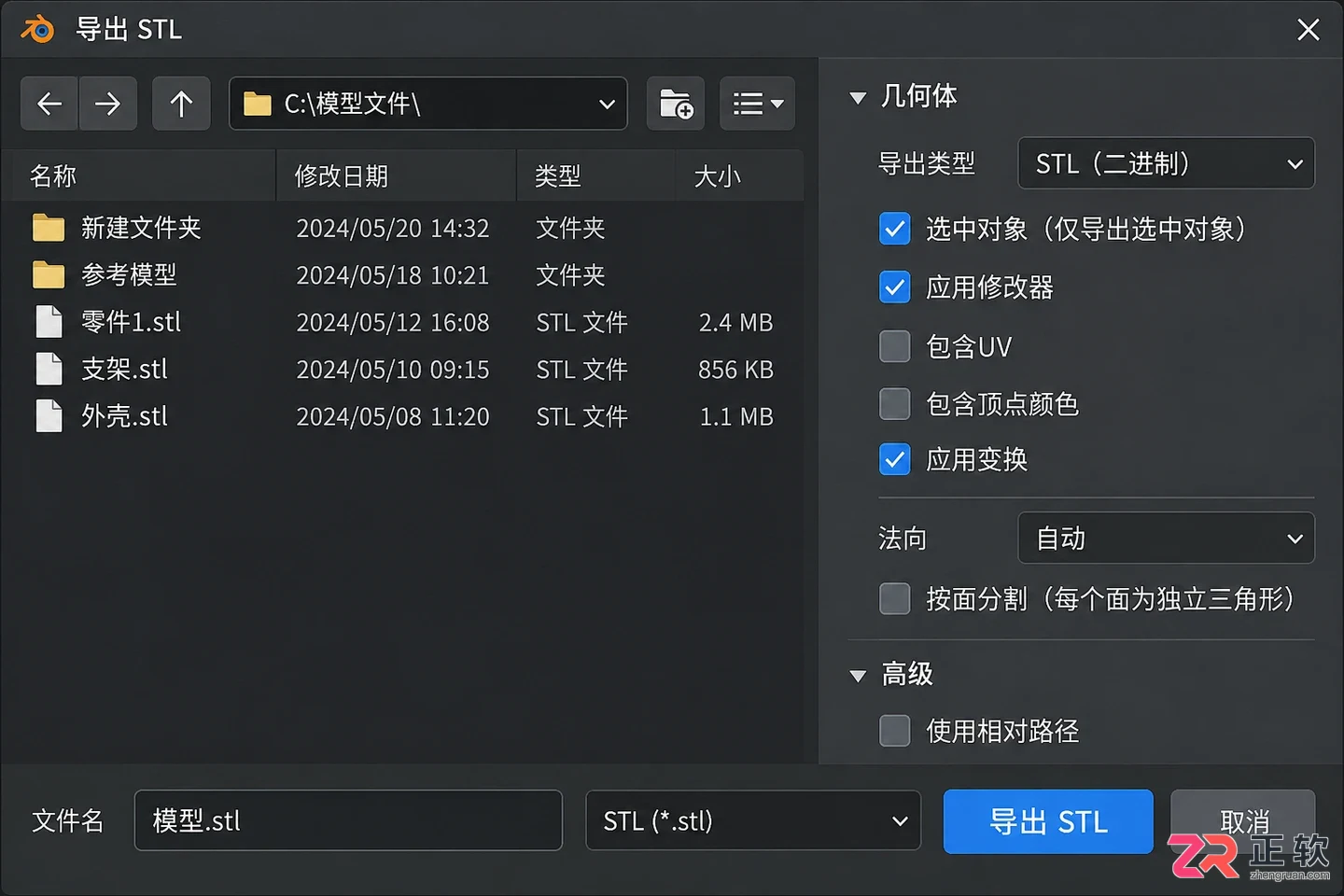Enable 包含顶点颜色
The width and height of the screenshot is (1344, 896).
[895, 404]
